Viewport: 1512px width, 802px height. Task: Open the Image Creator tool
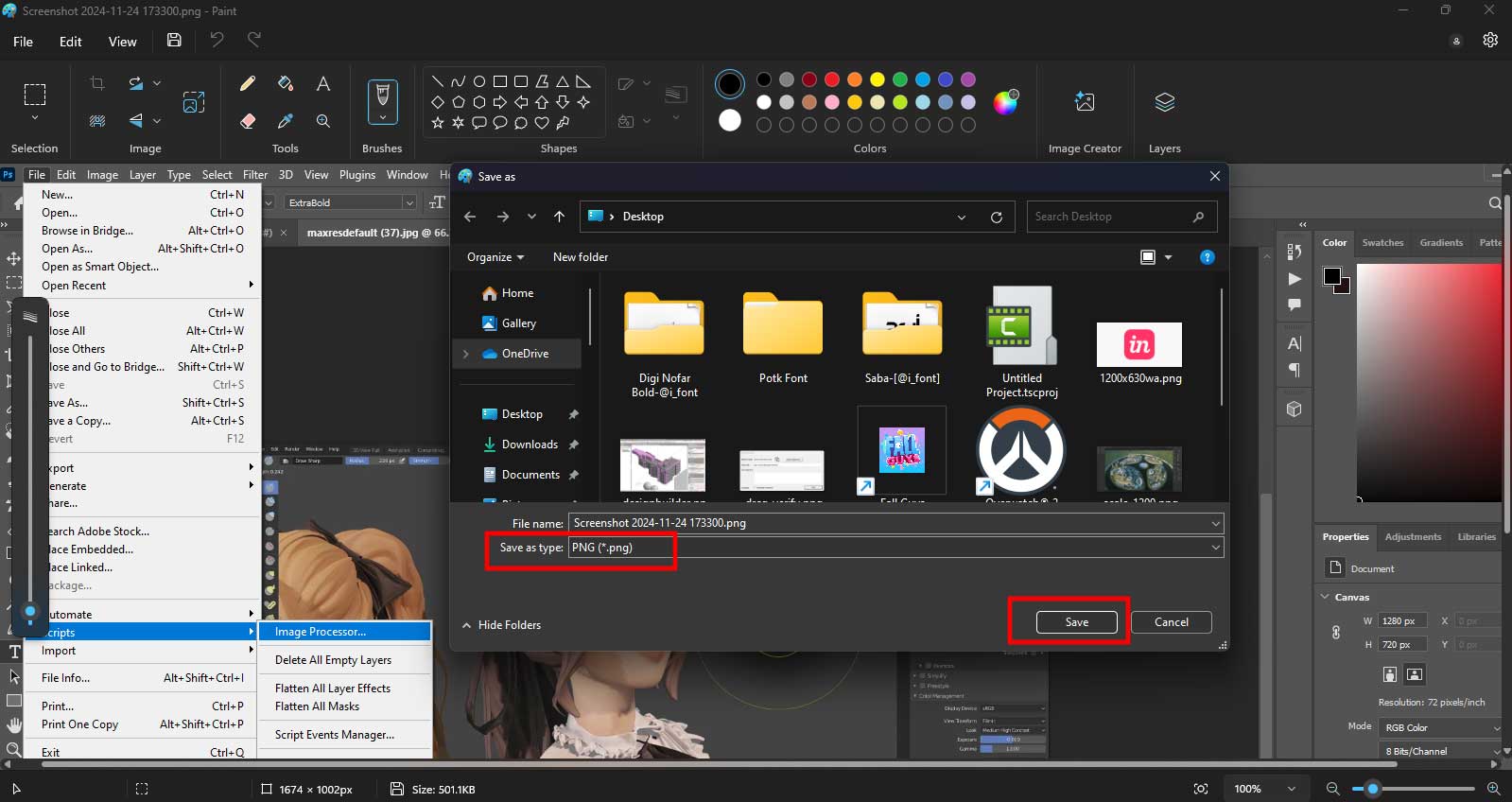pos(1085,102)
